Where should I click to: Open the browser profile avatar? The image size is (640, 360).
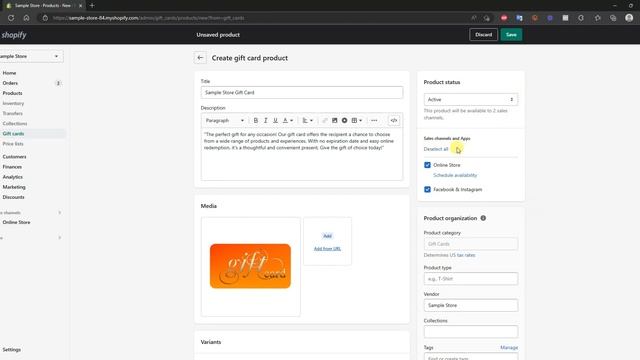[629, 18]
